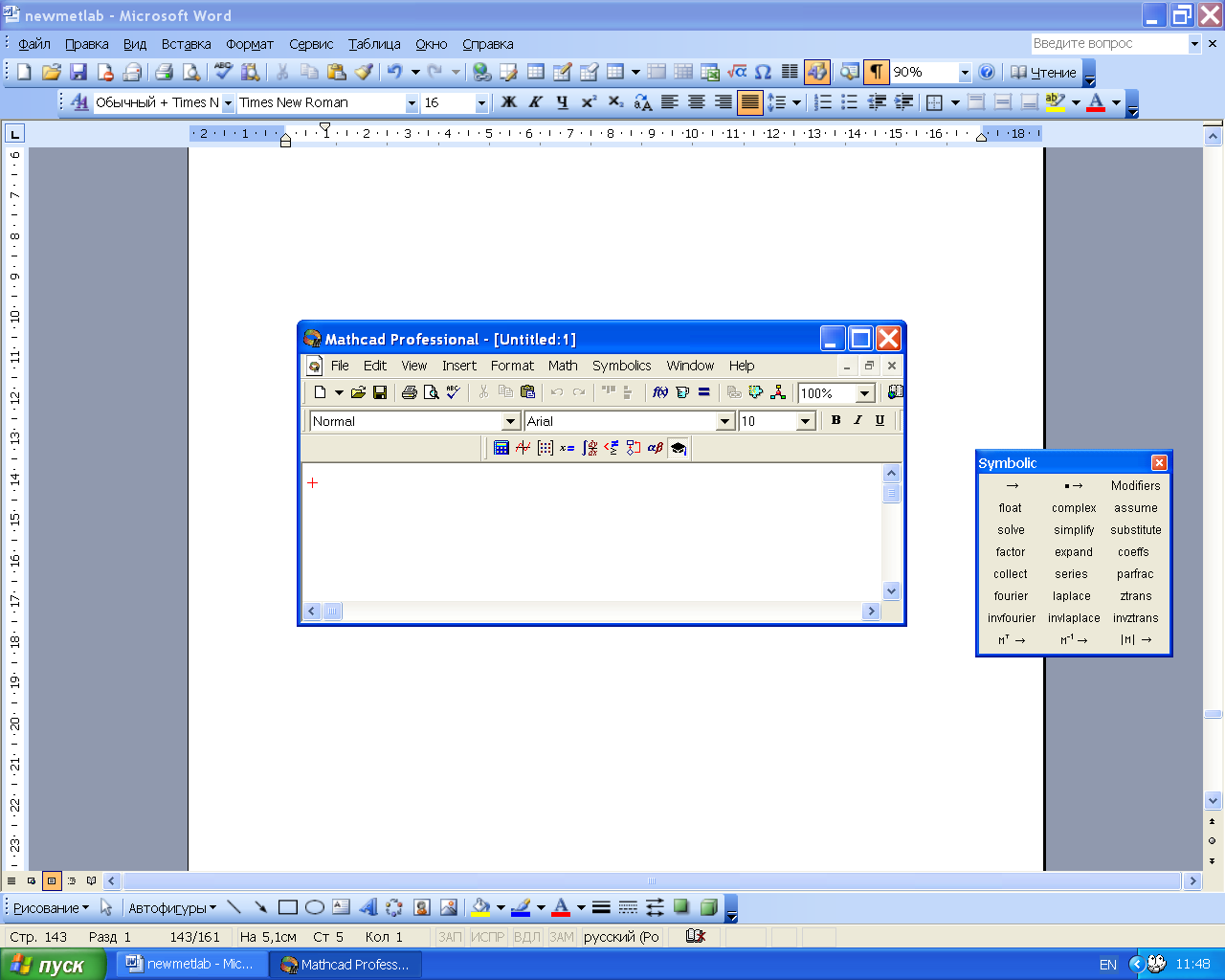The image size is (1225, 980).
Task: Click the fill color bucket in Drawing toolbar
Action: point(480,907)
